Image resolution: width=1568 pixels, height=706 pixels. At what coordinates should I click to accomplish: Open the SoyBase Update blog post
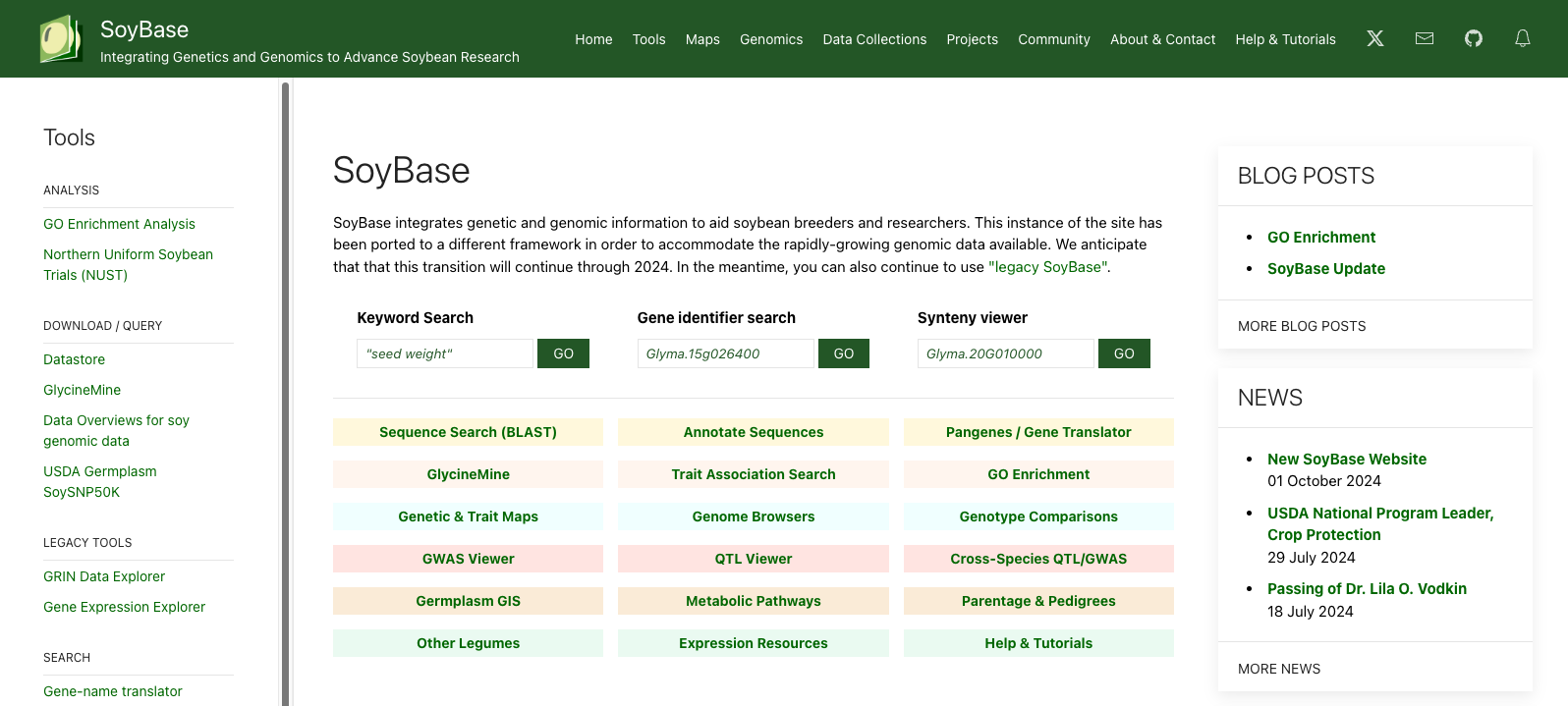tap(1326, 269)
